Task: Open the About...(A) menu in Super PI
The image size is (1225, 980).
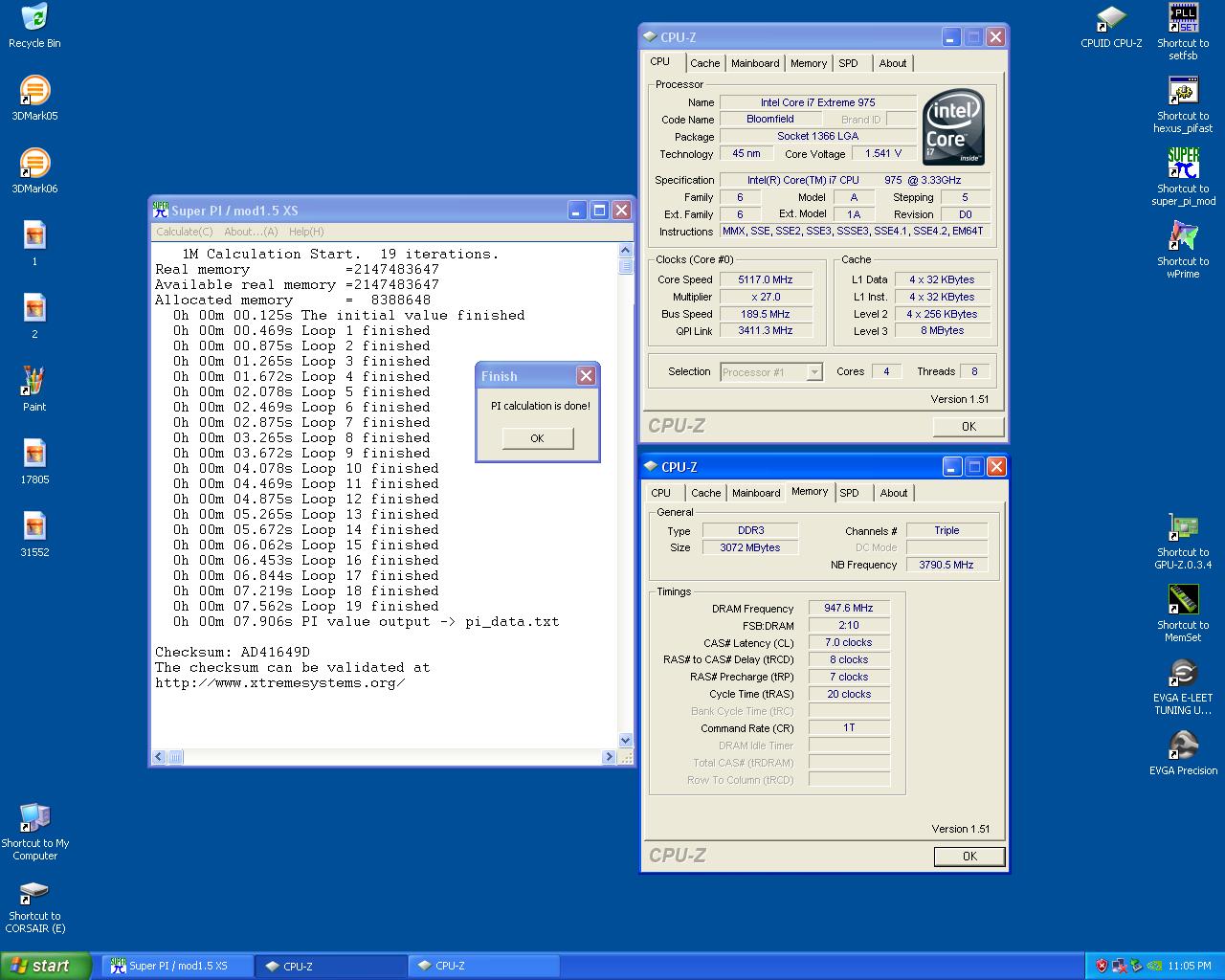Action: (251, 232)
